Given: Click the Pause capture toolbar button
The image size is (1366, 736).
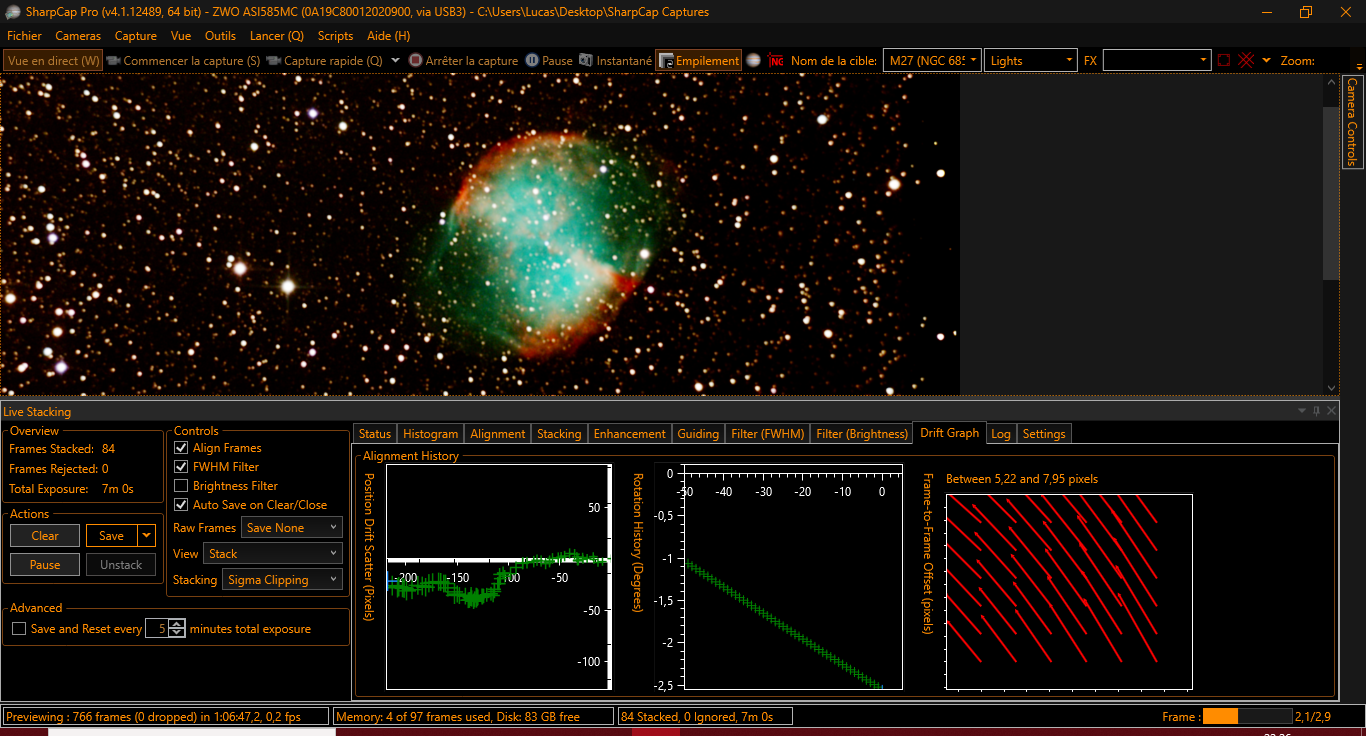Looking at the screenshot, I should [x=549, y=60].
